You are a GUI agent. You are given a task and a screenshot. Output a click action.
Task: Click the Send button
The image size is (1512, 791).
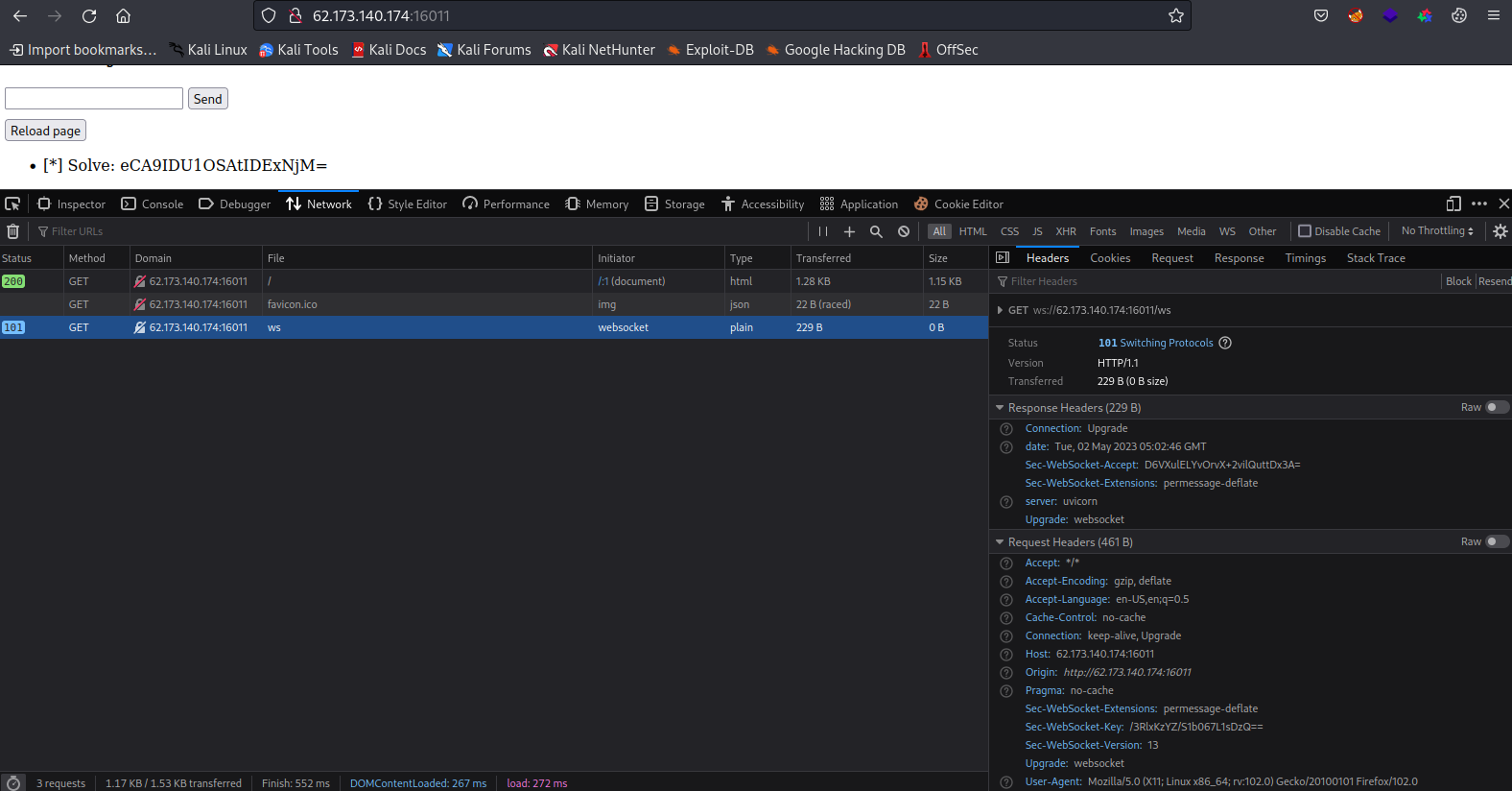click(207, 99)
